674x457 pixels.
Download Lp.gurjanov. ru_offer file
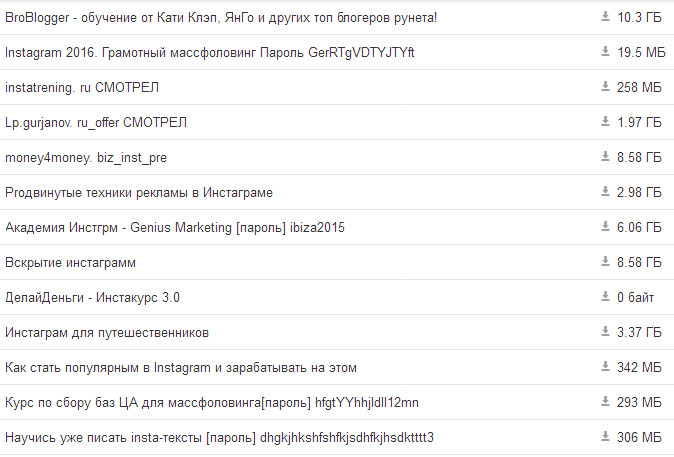point(605,122)
